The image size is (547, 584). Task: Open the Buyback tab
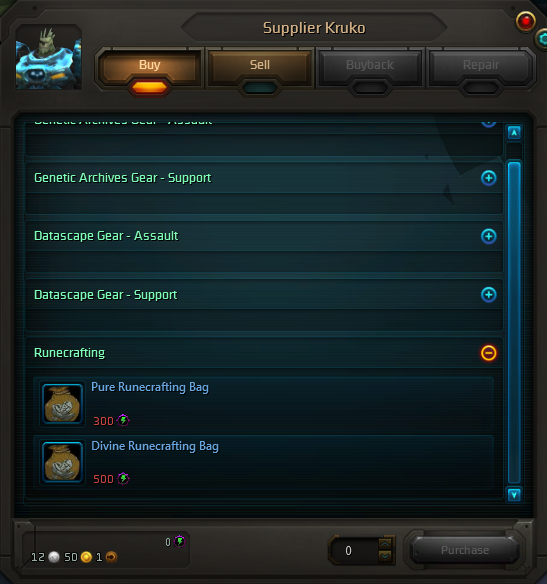pyautogui.click(x=370, y=66)
